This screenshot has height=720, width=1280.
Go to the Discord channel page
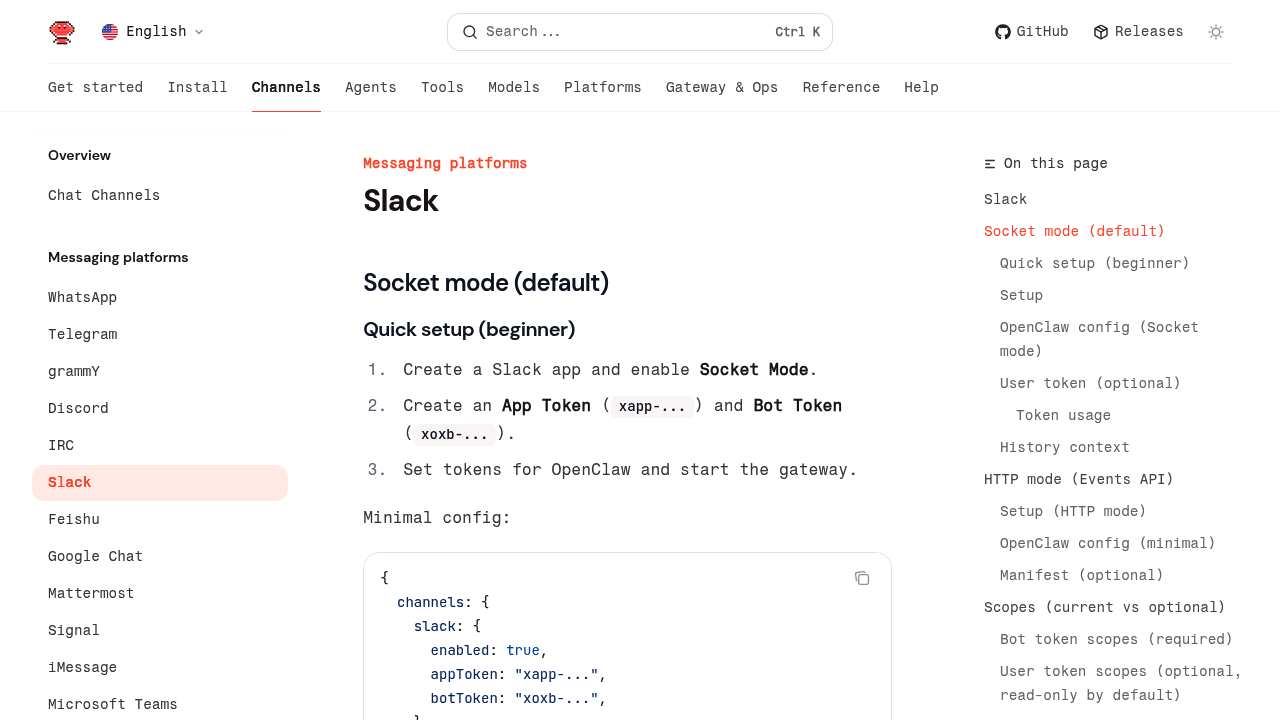click(78, 408)
